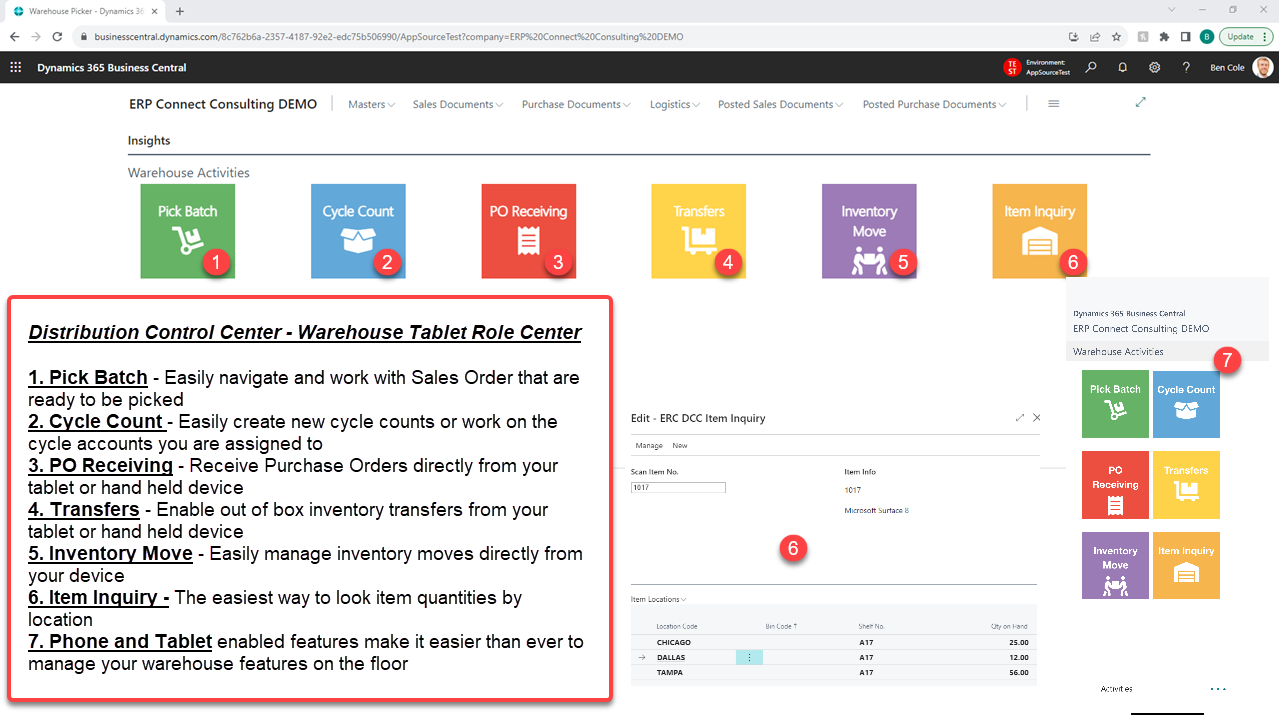This screenshot has height=720, width=1280.
Task: Select the DALLAS location row
Action: [x=834, y=657]
